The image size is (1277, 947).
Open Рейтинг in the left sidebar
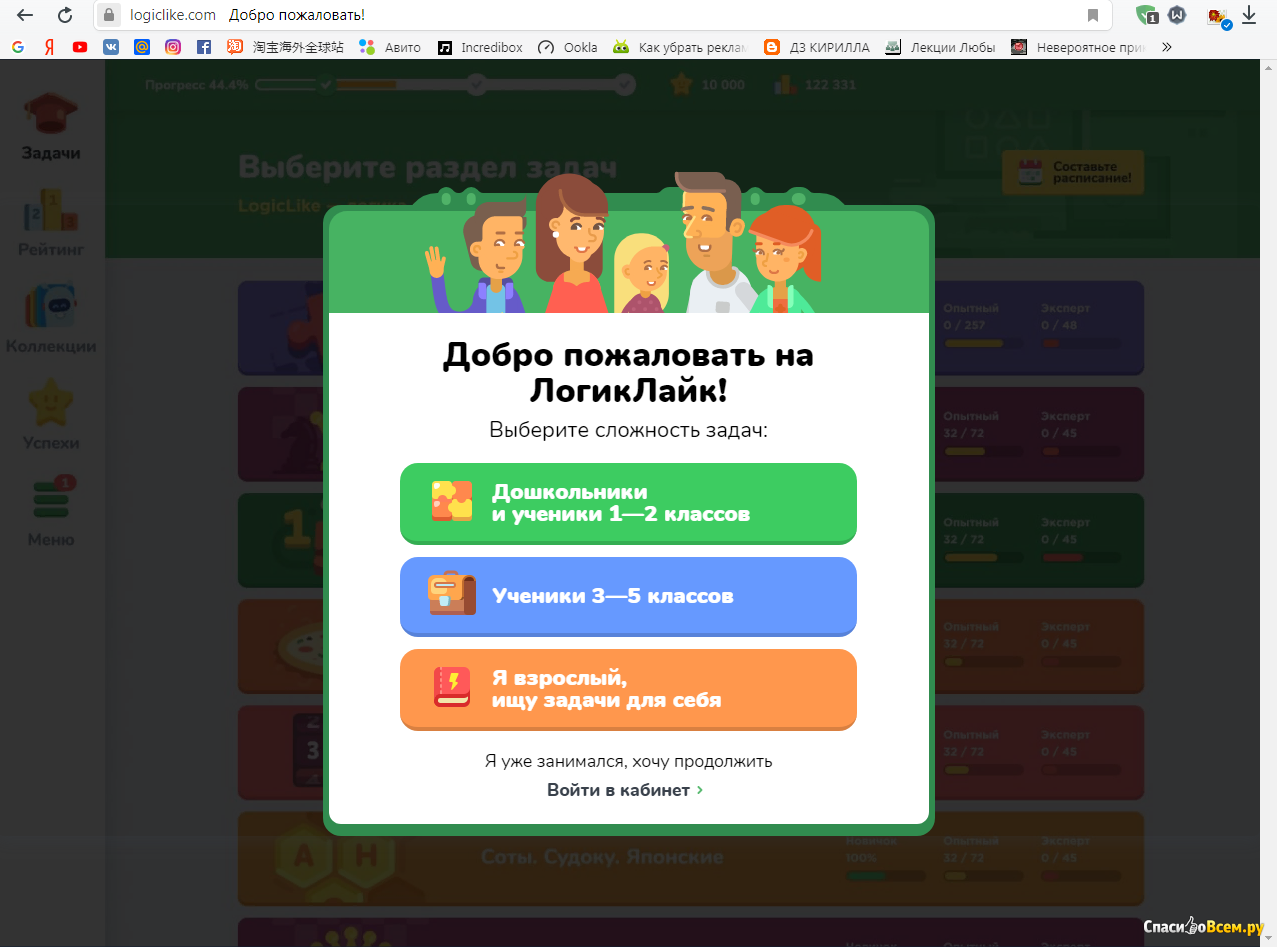[x=51, y=224]
